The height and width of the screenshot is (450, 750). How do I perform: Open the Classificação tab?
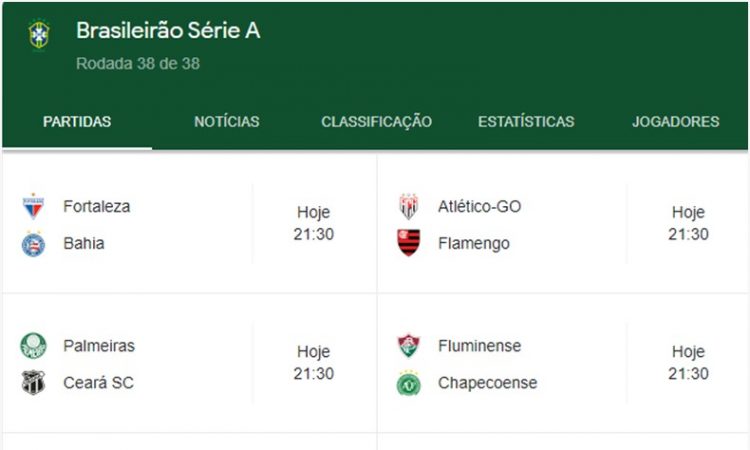coord(377,122)
